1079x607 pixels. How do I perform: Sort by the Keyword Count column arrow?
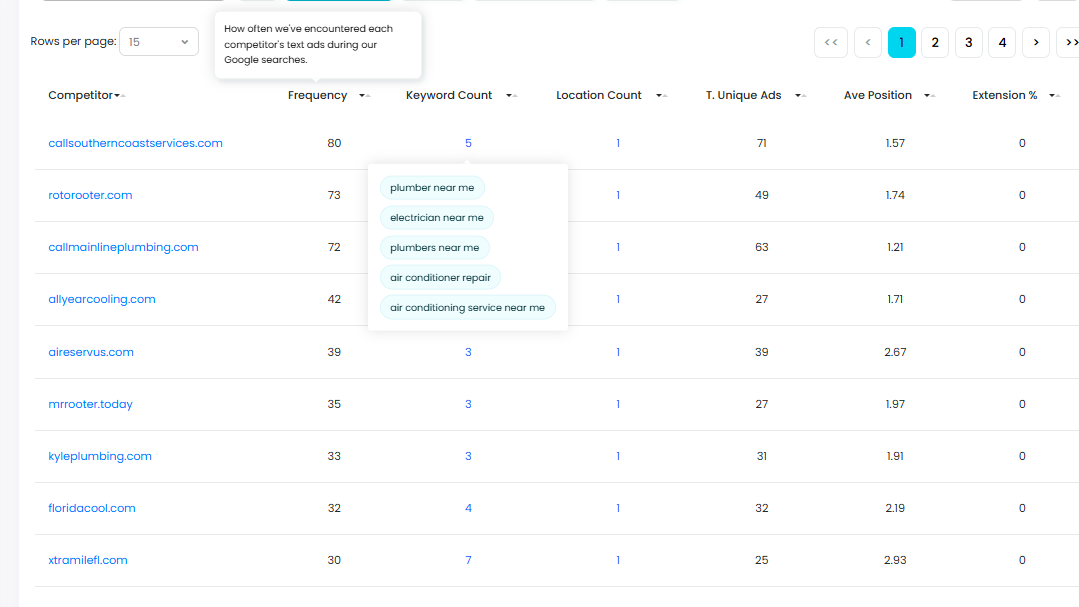511,96
